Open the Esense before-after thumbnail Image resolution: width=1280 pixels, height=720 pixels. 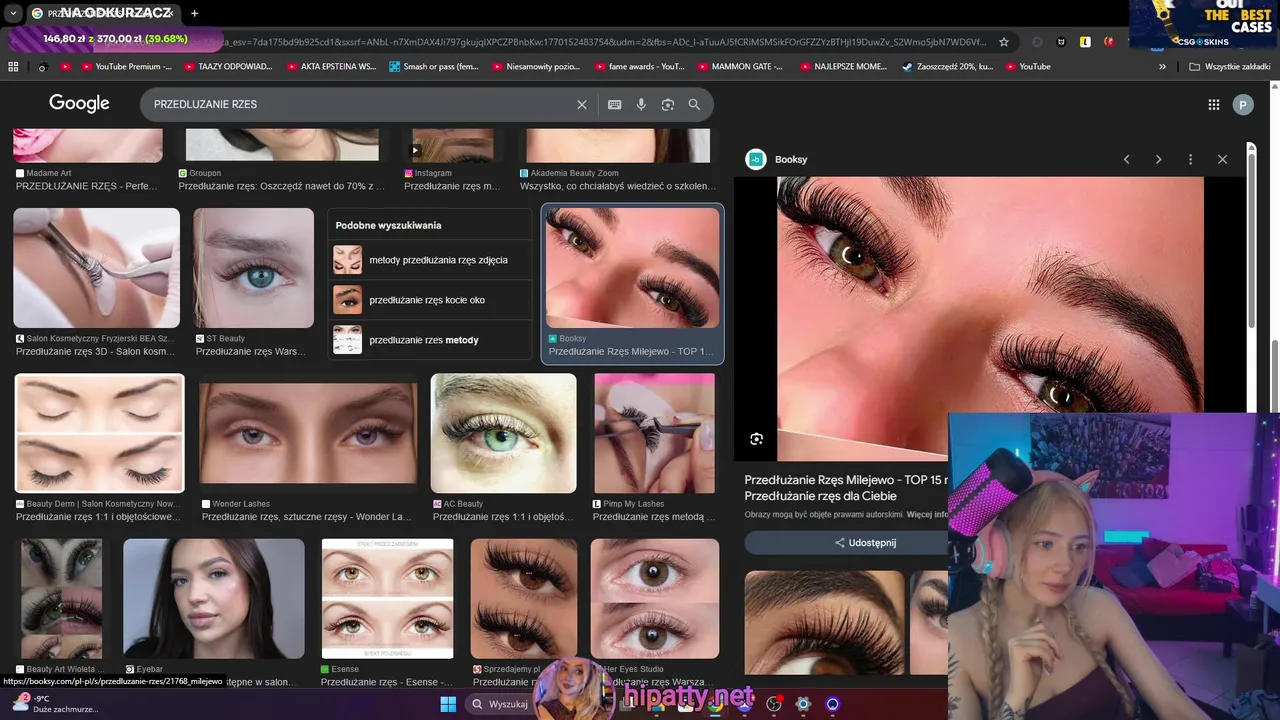click(x=388, y=599)
